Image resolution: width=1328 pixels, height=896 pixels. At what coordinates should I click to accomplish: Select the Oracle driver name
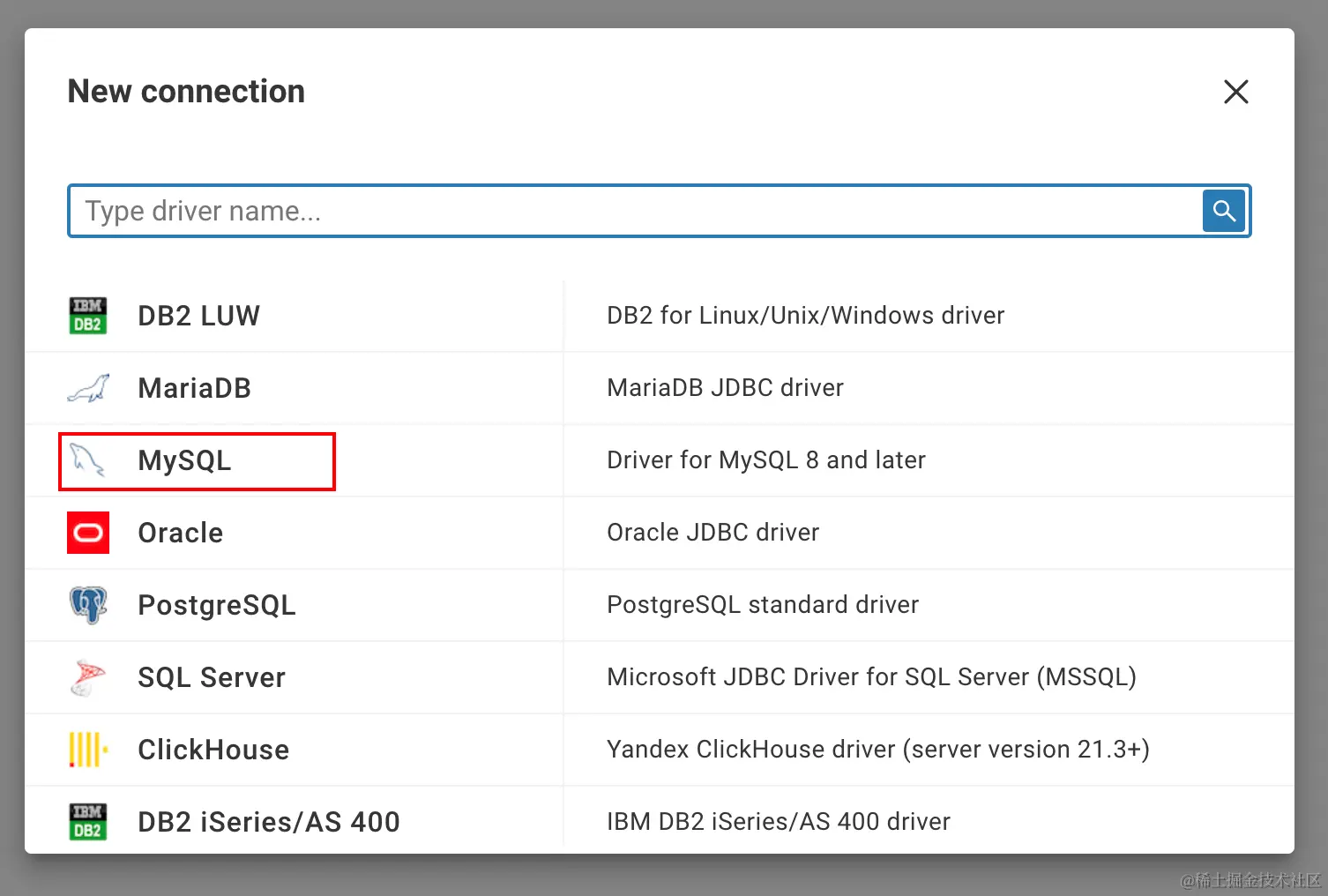tap(180, 533)
